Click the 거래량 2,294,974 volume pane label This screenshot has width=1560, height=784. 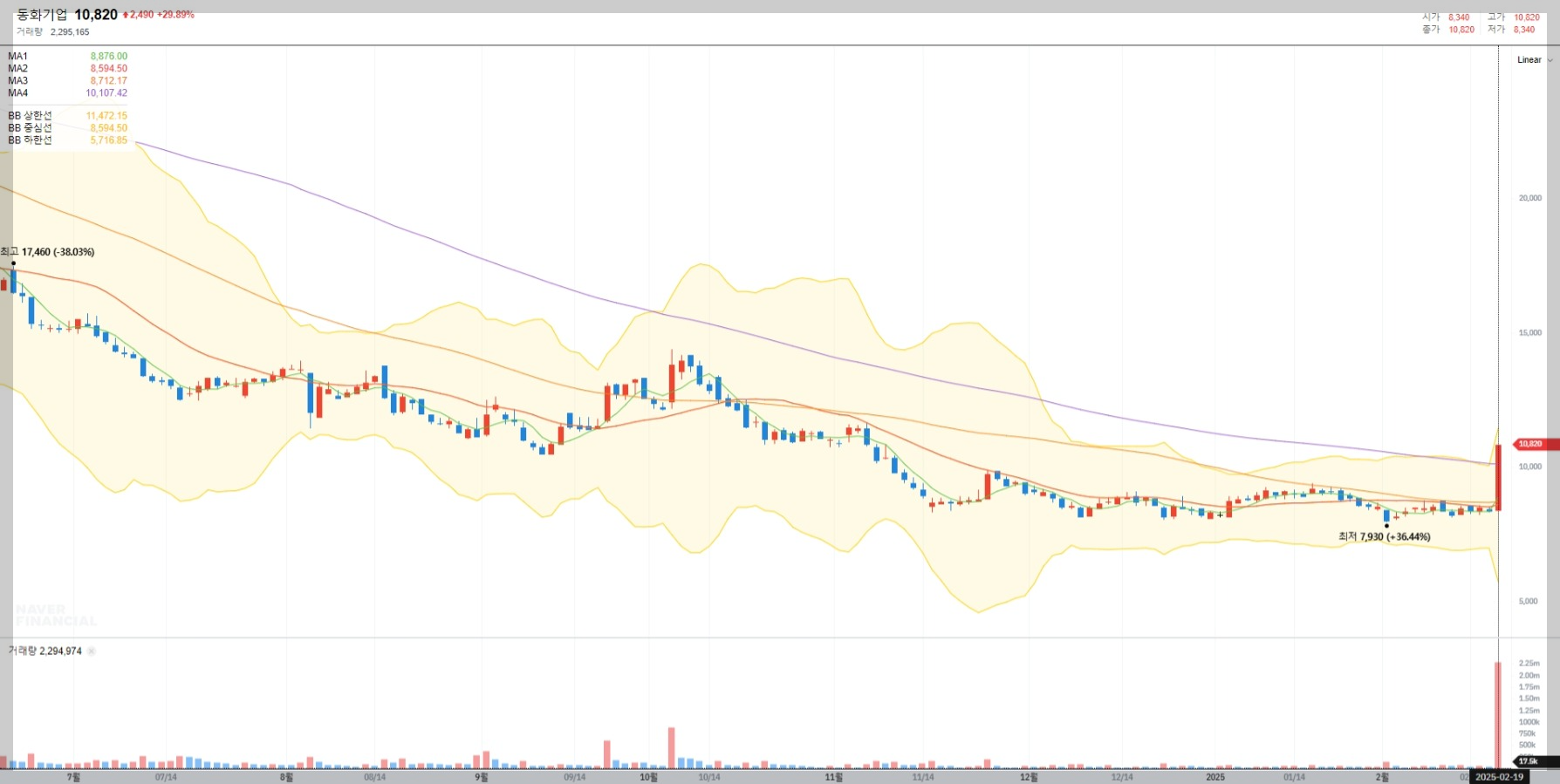(45, 651)
